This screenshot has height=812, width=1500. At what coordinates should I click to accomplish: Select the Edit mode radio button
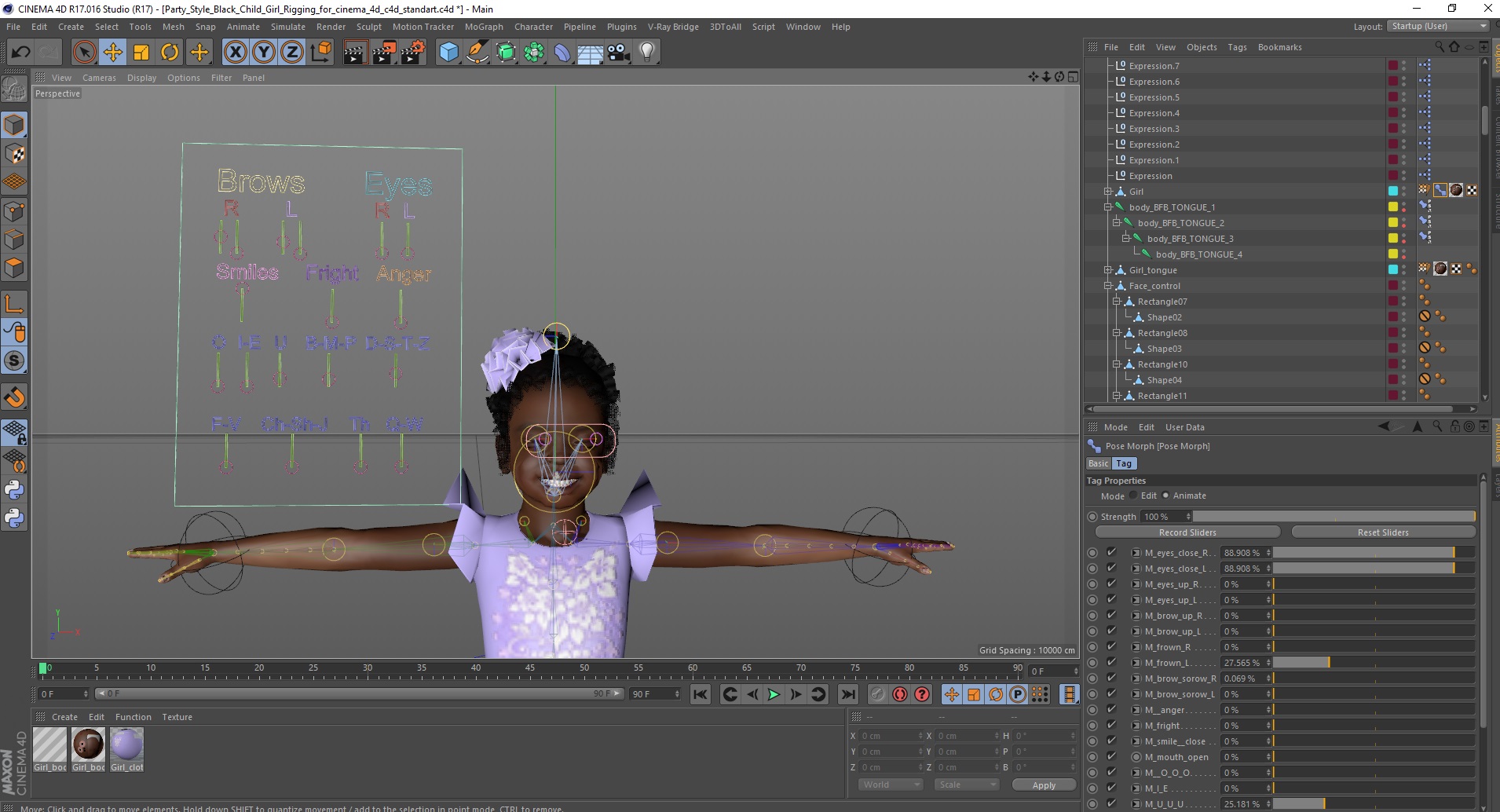point(1133,496)
